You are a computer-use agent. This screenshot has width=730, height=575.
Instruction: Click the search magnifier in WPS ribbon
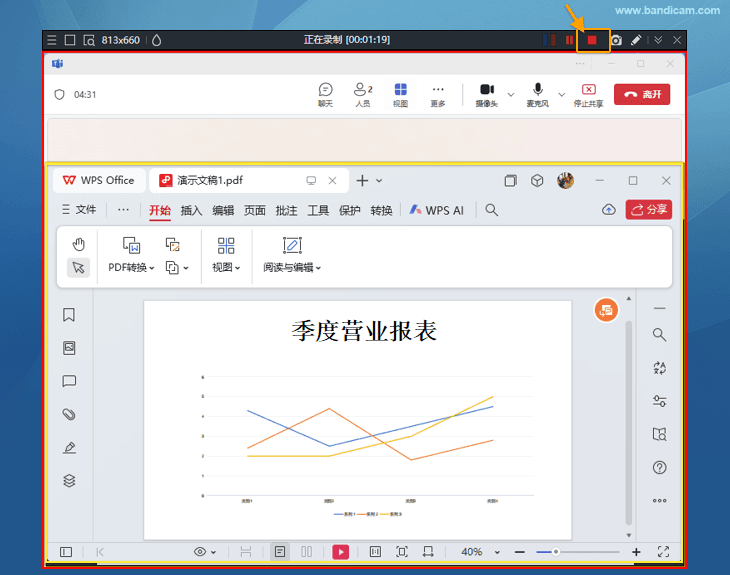coord(492,210)
